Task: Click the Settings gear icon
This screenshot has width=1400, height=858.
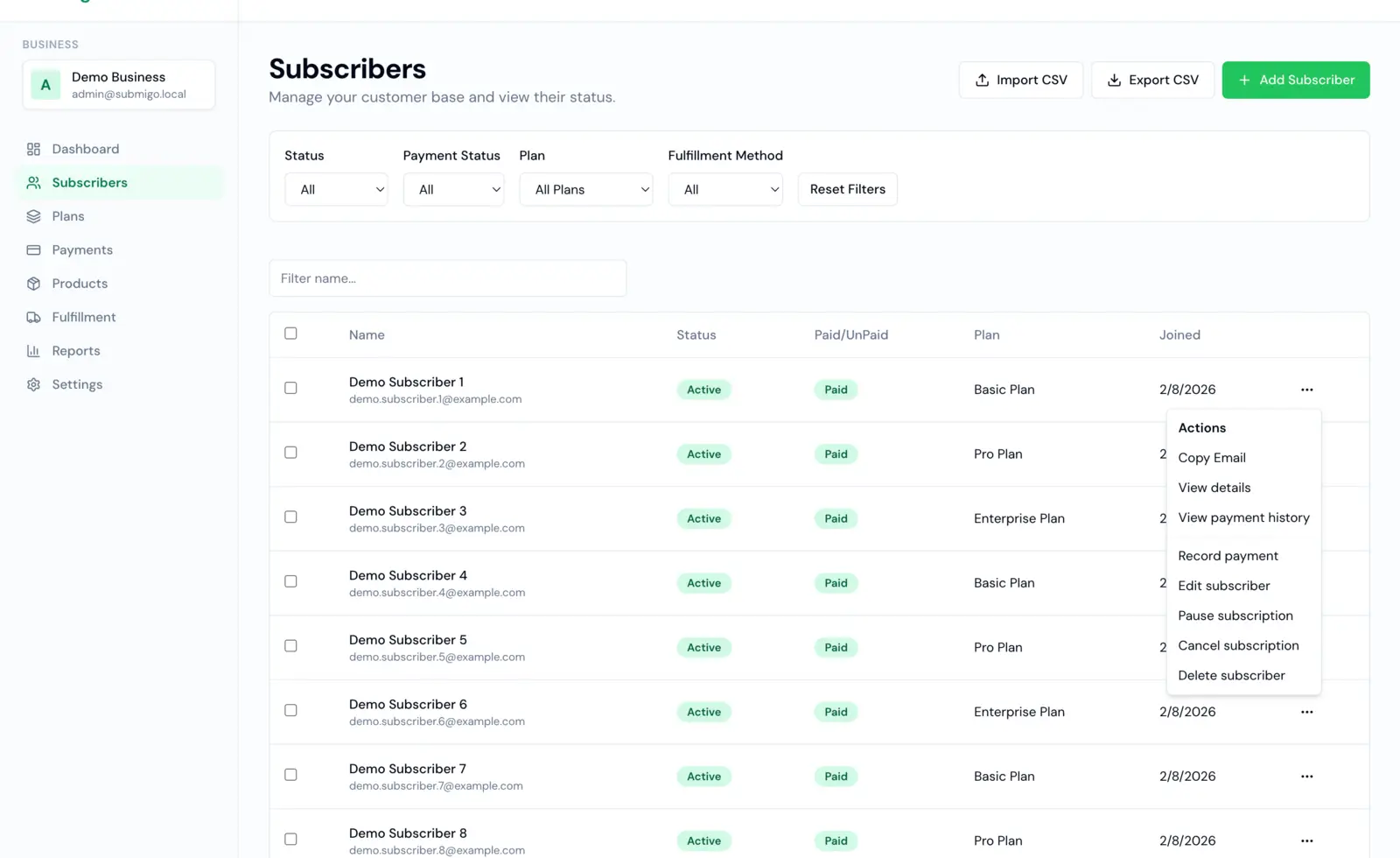Action: click(x=34, y=384)
